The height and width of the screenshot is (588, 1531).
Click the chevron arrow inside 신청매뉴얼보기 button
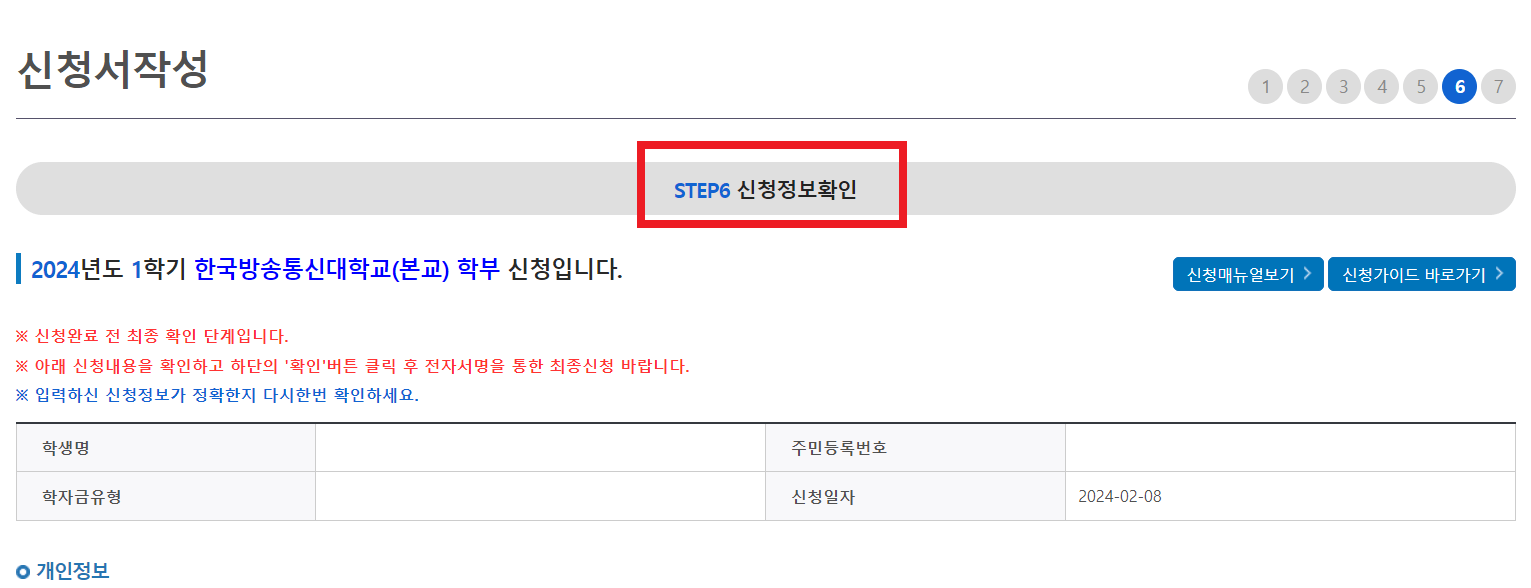pos(1307,273)
